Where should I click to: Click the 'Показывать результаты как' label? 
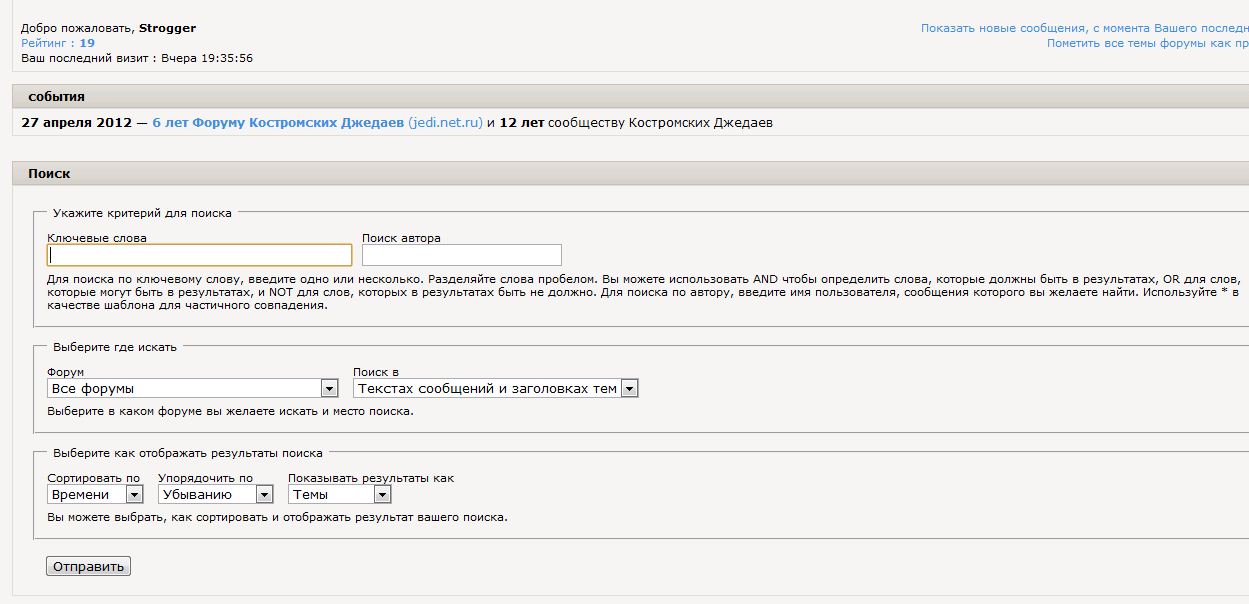pos(371,478)
